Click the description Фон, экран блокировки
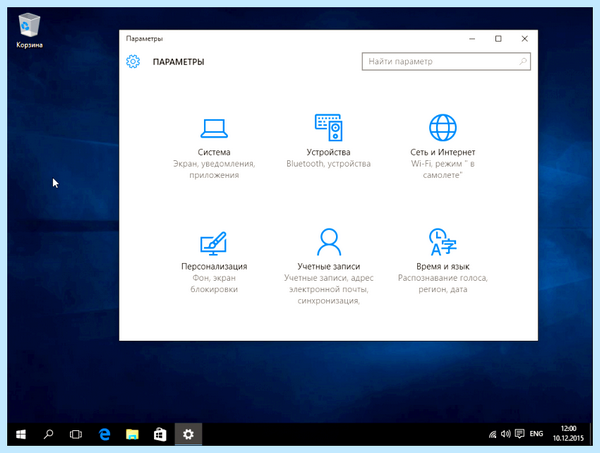This screenshot has height=453, width=600. (214, 284)
